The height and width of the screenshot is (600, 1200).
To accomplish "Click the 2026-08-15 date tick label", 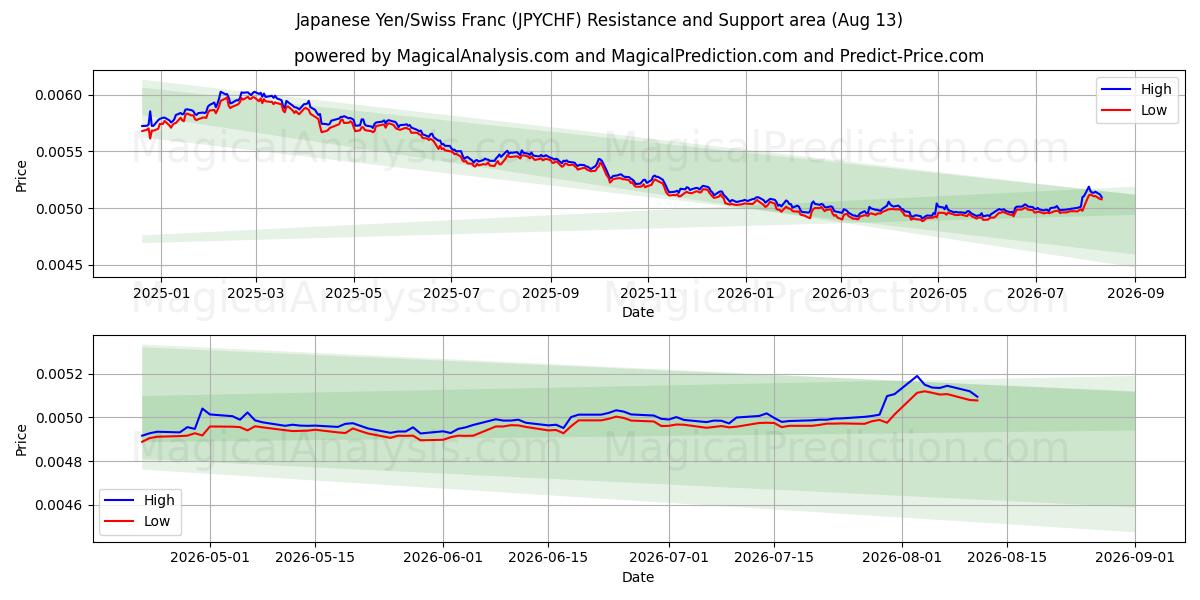I will tap(1007, 558).
